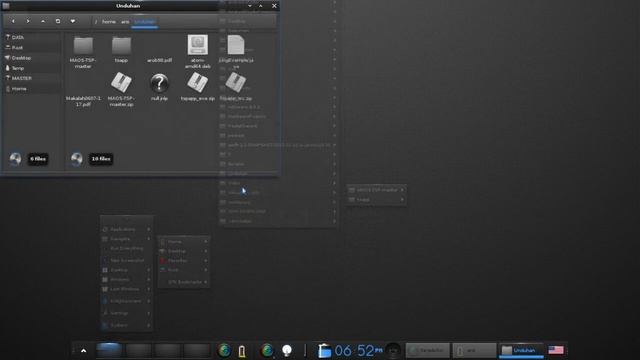Image resolution: width=640 pixels, height=360 pixels.
Task: Expand the Desktop entry in main menu
Action: click(x=127, y=270)
